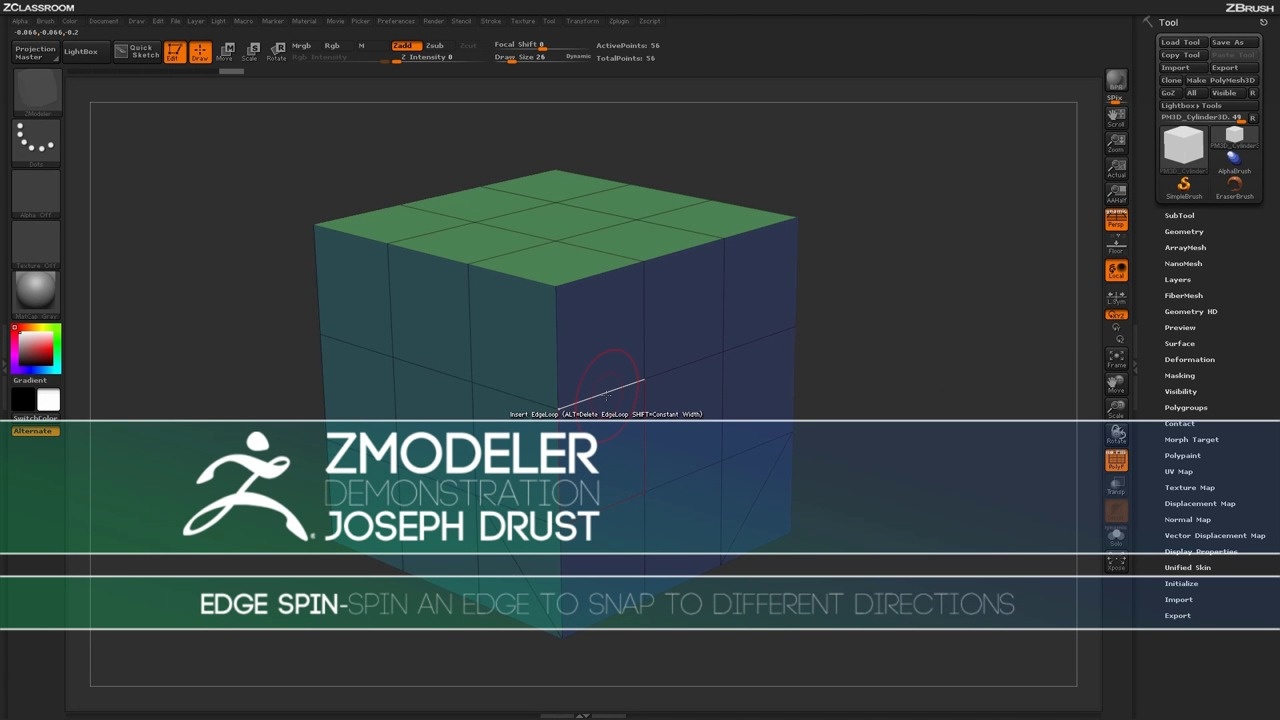
Task: Expand the Polygroups subpalette
Action: click(1186, 408)
